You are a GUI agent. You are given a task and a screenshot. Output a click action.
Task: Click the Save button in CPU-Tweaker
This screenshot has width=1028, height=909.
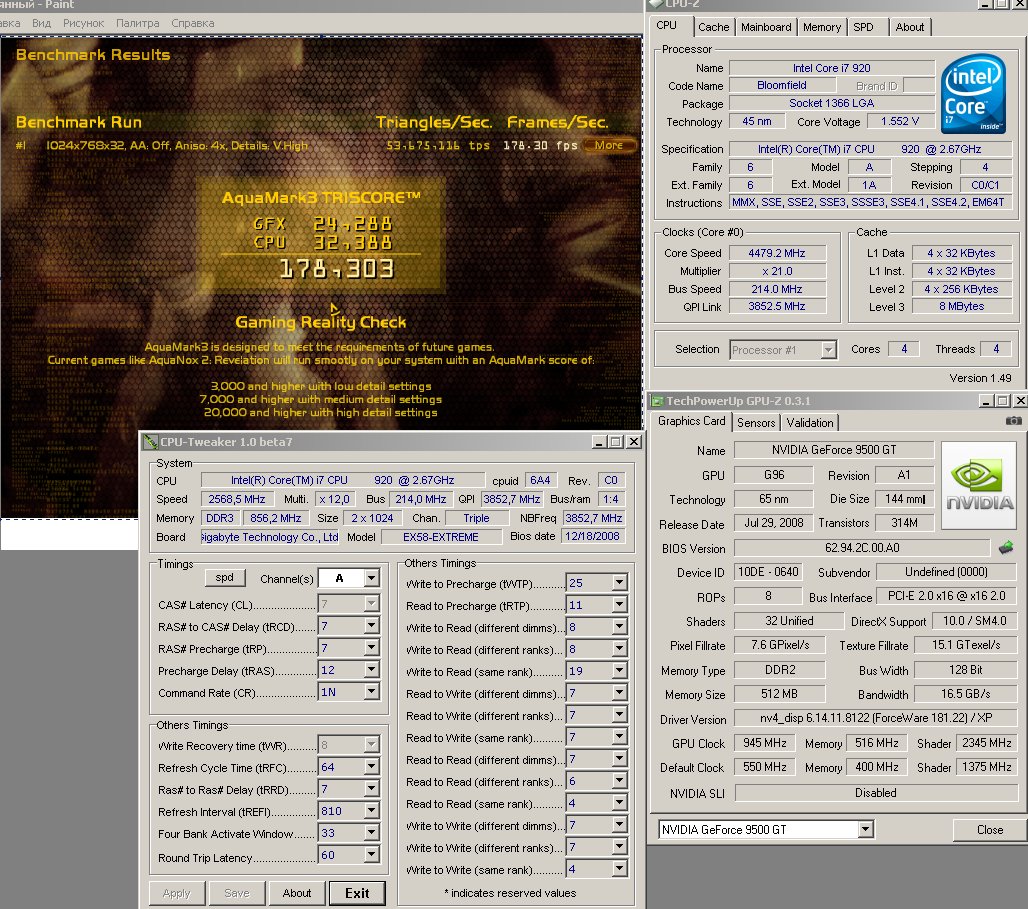click(x=237, y=893)
